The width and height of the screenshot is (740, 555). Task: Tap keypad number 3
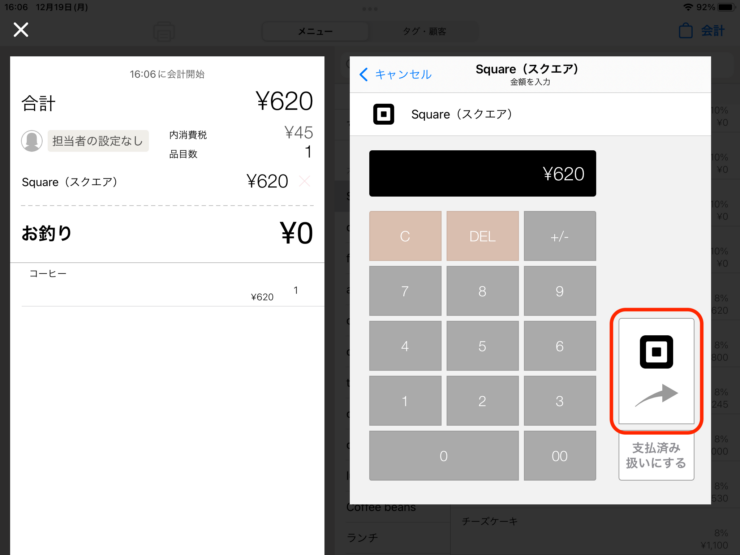(560, 401)
